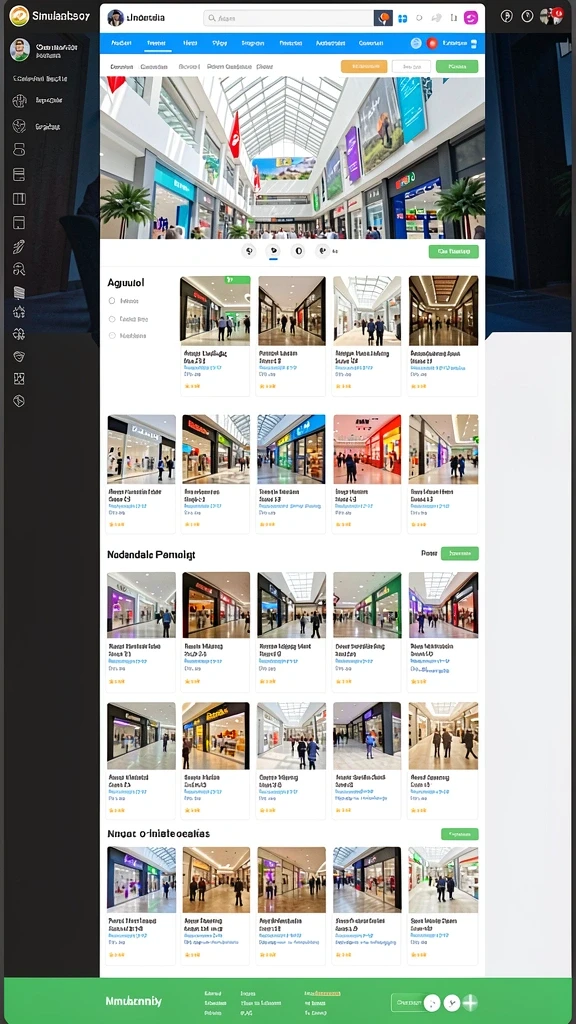Click the dark square icon with orange symbol

point(383,18)
